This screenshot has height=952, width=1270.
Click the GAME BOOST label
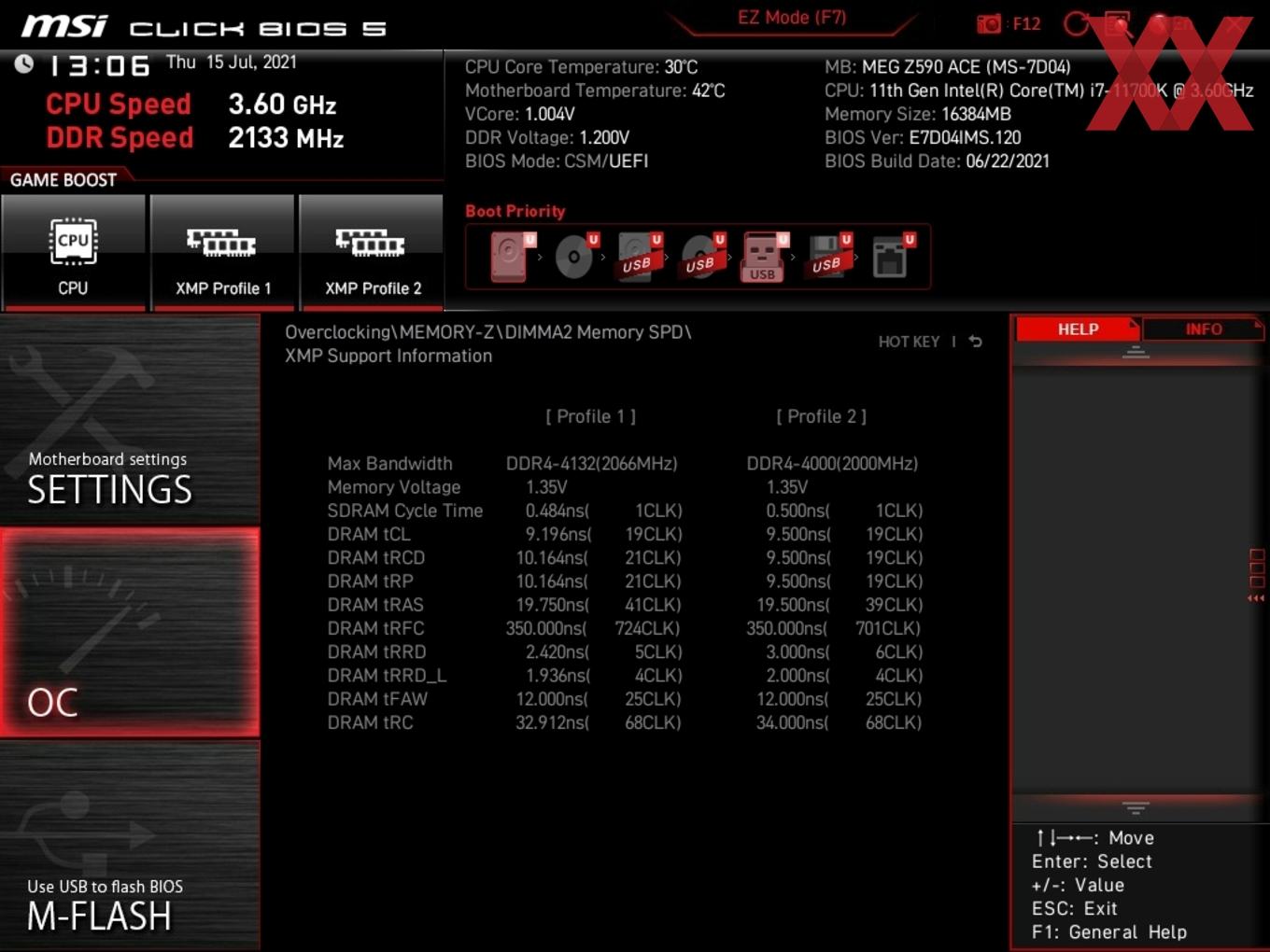click(63, 180)
